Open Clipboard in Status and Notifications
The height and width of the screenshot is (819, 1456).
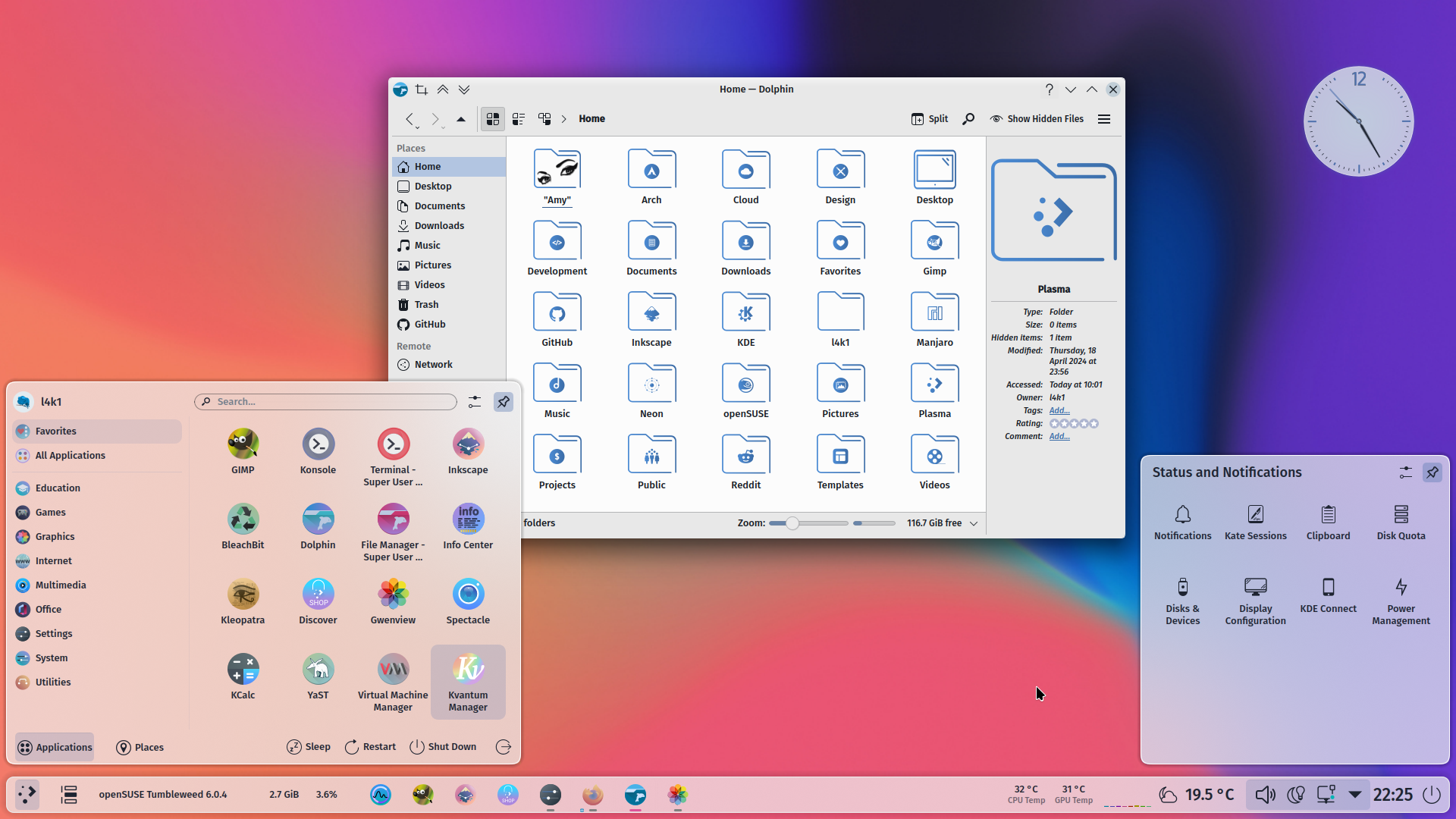pyautogui.click(x=1329, y=522)
